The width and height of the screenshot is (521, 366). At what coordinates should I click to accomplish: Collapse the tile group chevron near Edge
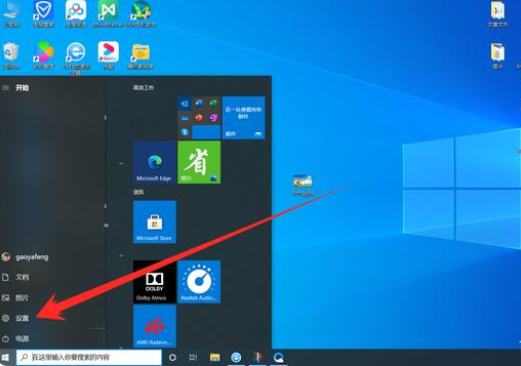[121, 163]
